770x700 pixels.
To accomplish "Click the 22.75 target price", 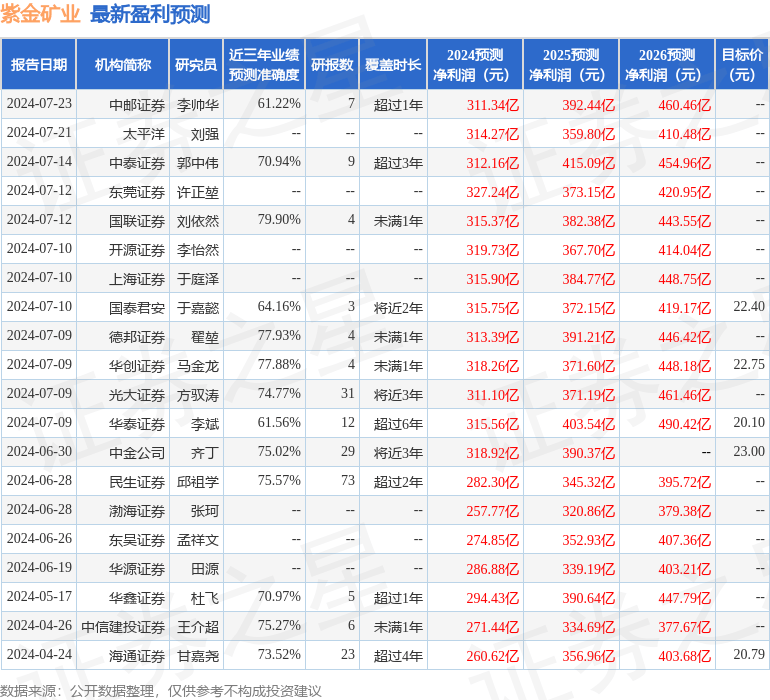I will (749, 364).
